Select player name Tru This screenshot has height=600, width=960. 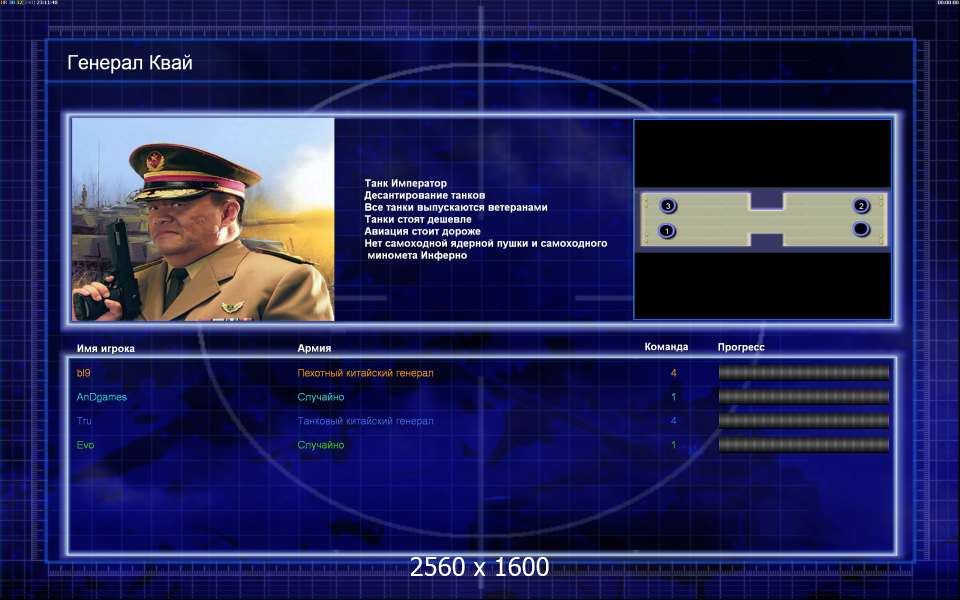(x=84, y=421)
